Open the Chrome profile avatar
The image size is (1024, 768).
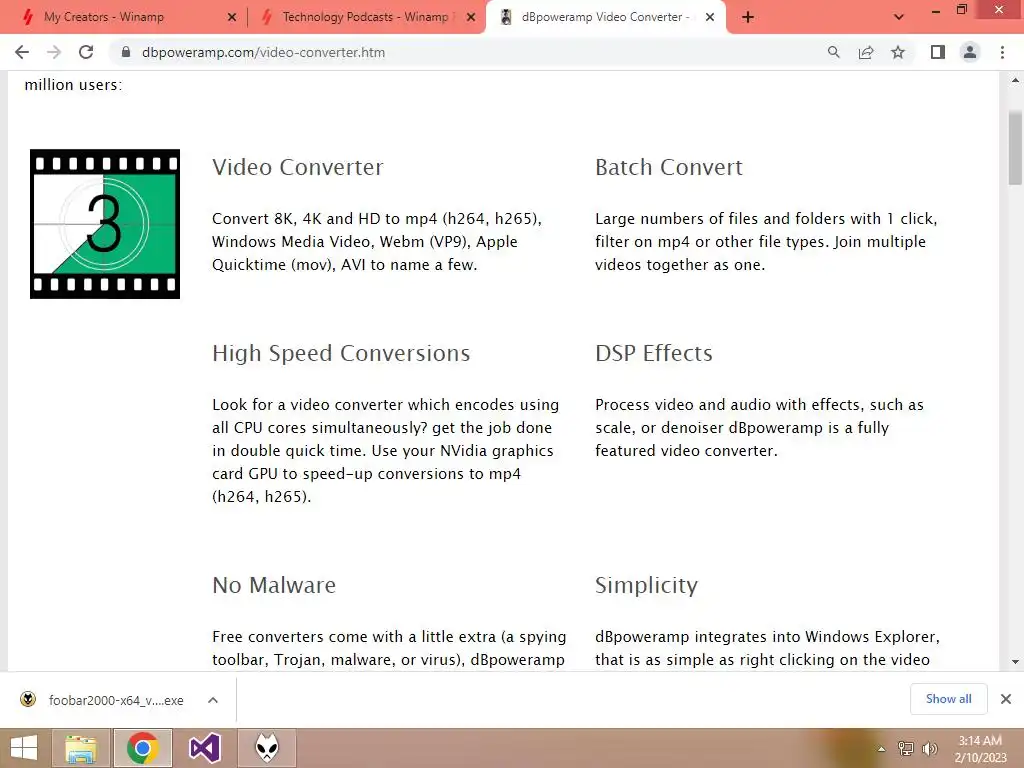pyautogui.click(x=970, y=52)
